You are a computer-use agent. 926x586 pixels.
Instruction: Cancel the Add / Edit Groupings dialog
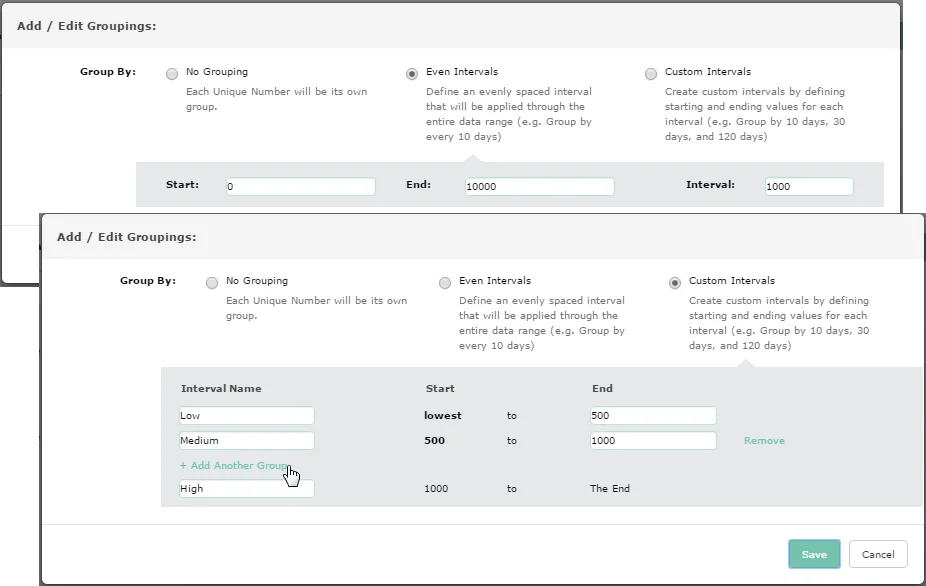point(878,554)
